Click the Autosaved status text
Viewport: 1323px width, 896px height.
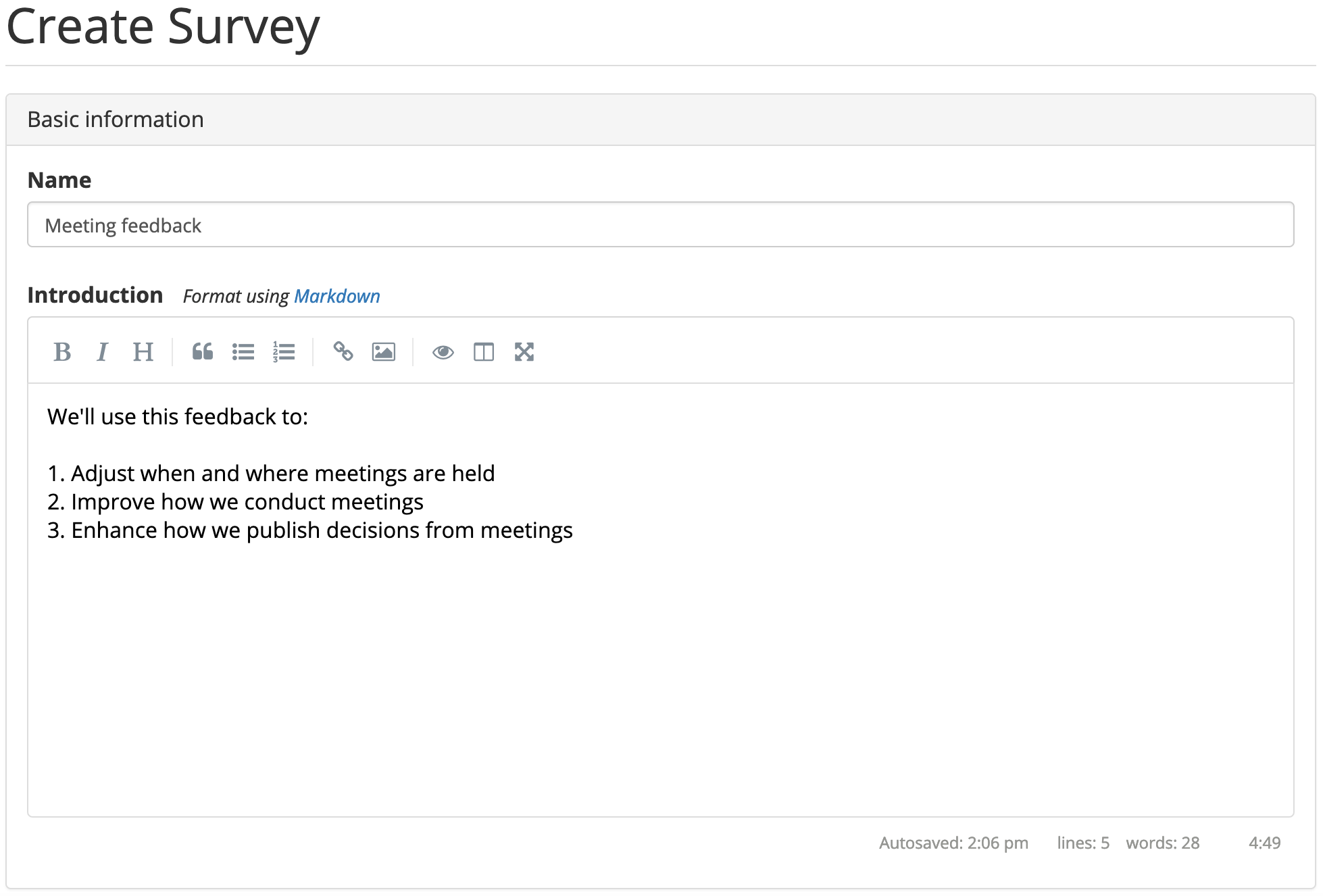953,843
